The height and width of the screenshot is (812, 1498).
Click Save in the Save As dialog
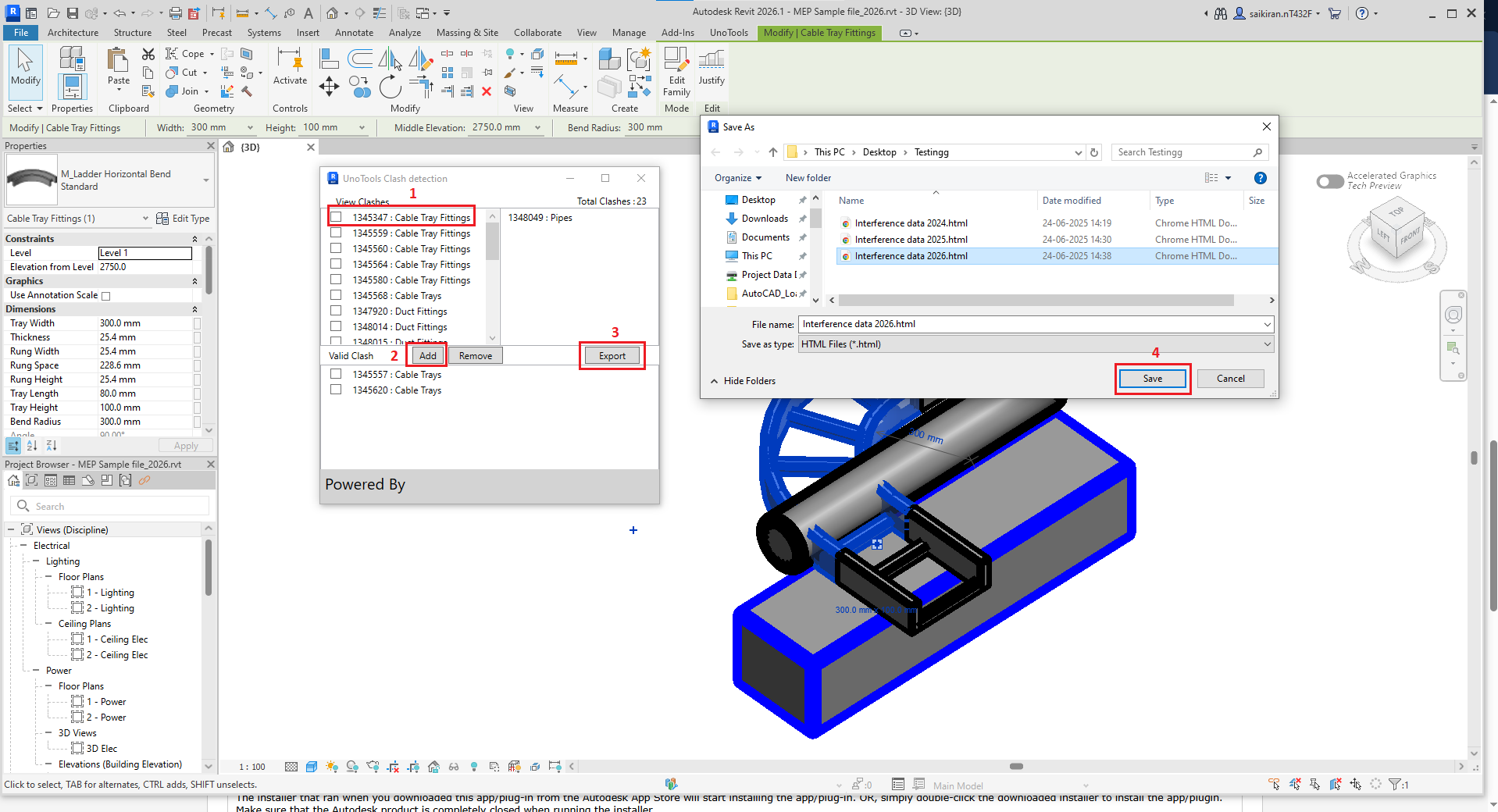click(1153, 379)
